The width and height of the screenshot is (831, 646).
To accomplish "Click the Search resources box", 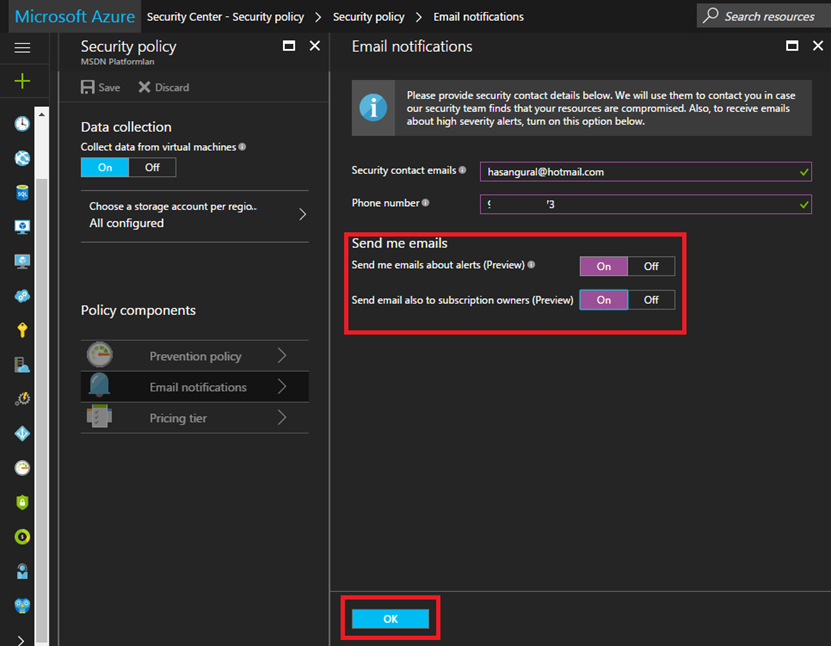I will click(764, 16).
